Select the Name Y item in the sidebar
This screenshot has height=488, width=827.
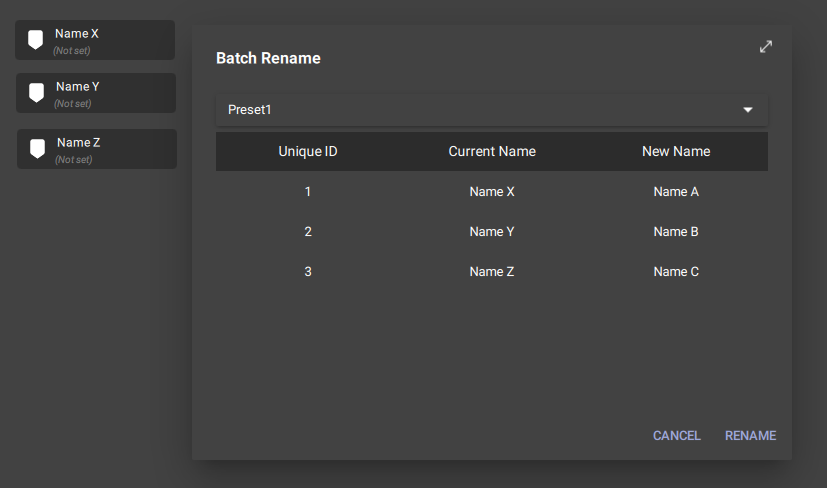pos(96,93)
